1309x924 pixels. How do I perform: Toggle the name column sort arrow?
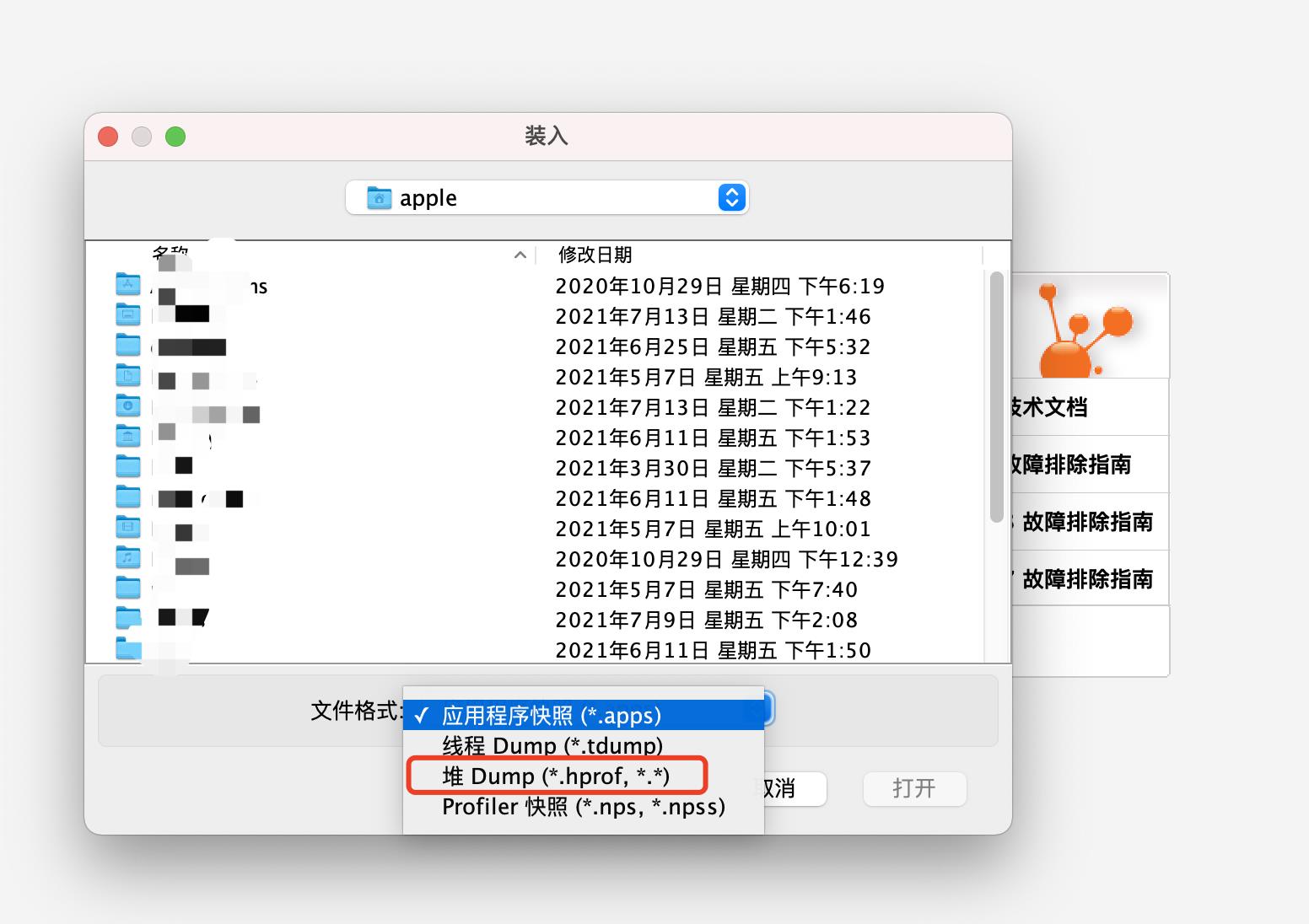pos(520,255)
